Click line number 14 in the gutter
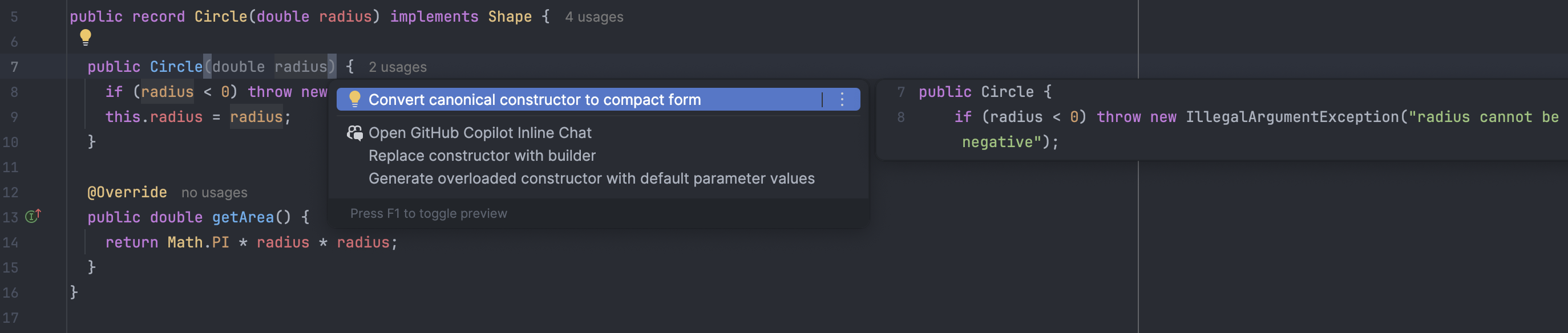The width and height of the screenshot is (1568, 333). 10,243
